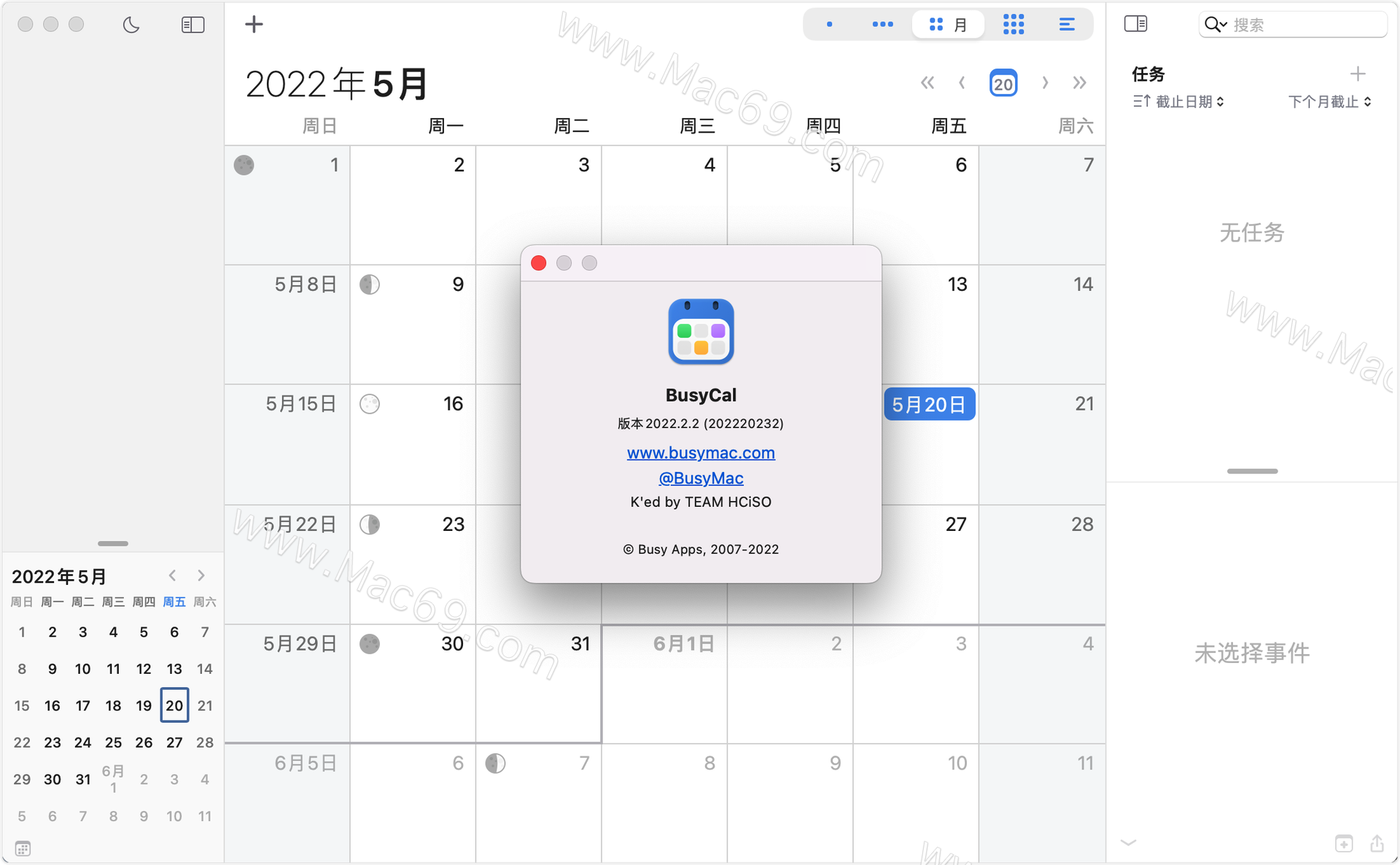Select day 13 in mini calendar

(x=174, y=669)
